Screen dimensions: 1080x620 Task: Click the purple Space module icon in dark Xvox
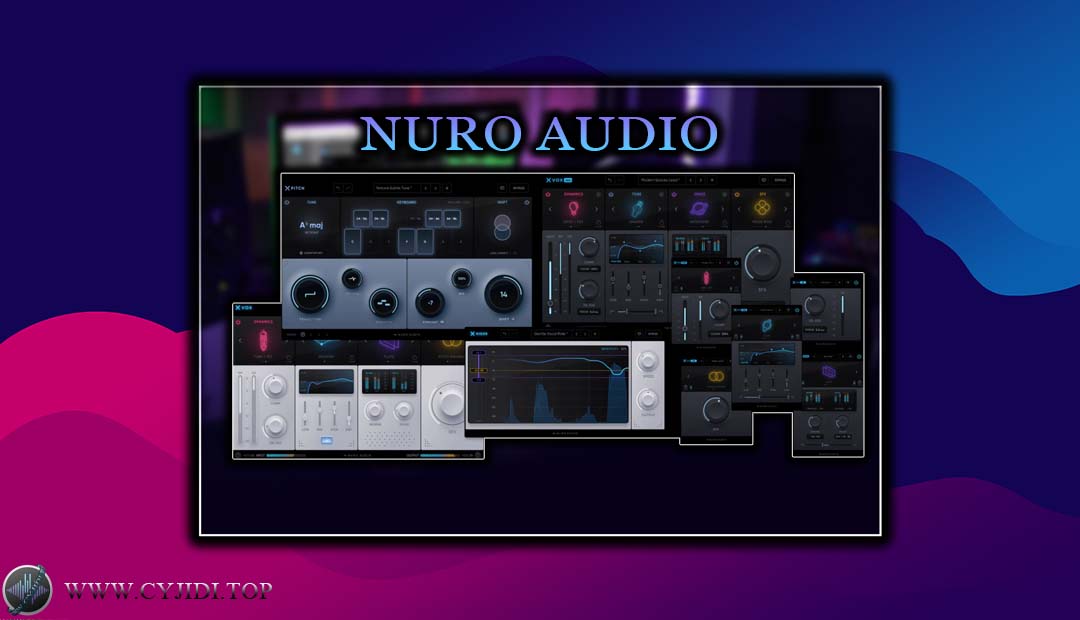click(699, 209)
